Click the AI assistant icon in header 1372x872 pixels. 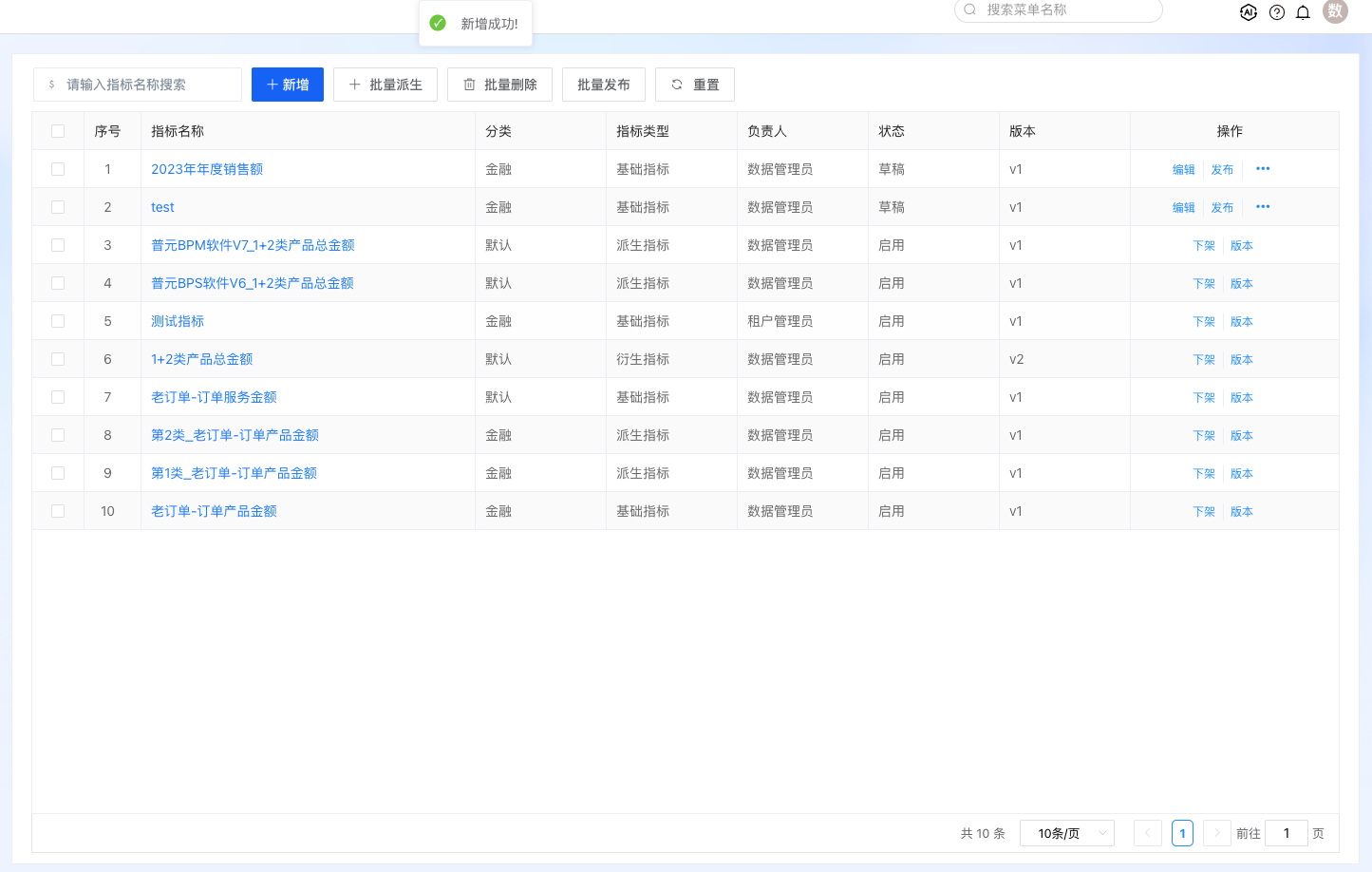1249,12
